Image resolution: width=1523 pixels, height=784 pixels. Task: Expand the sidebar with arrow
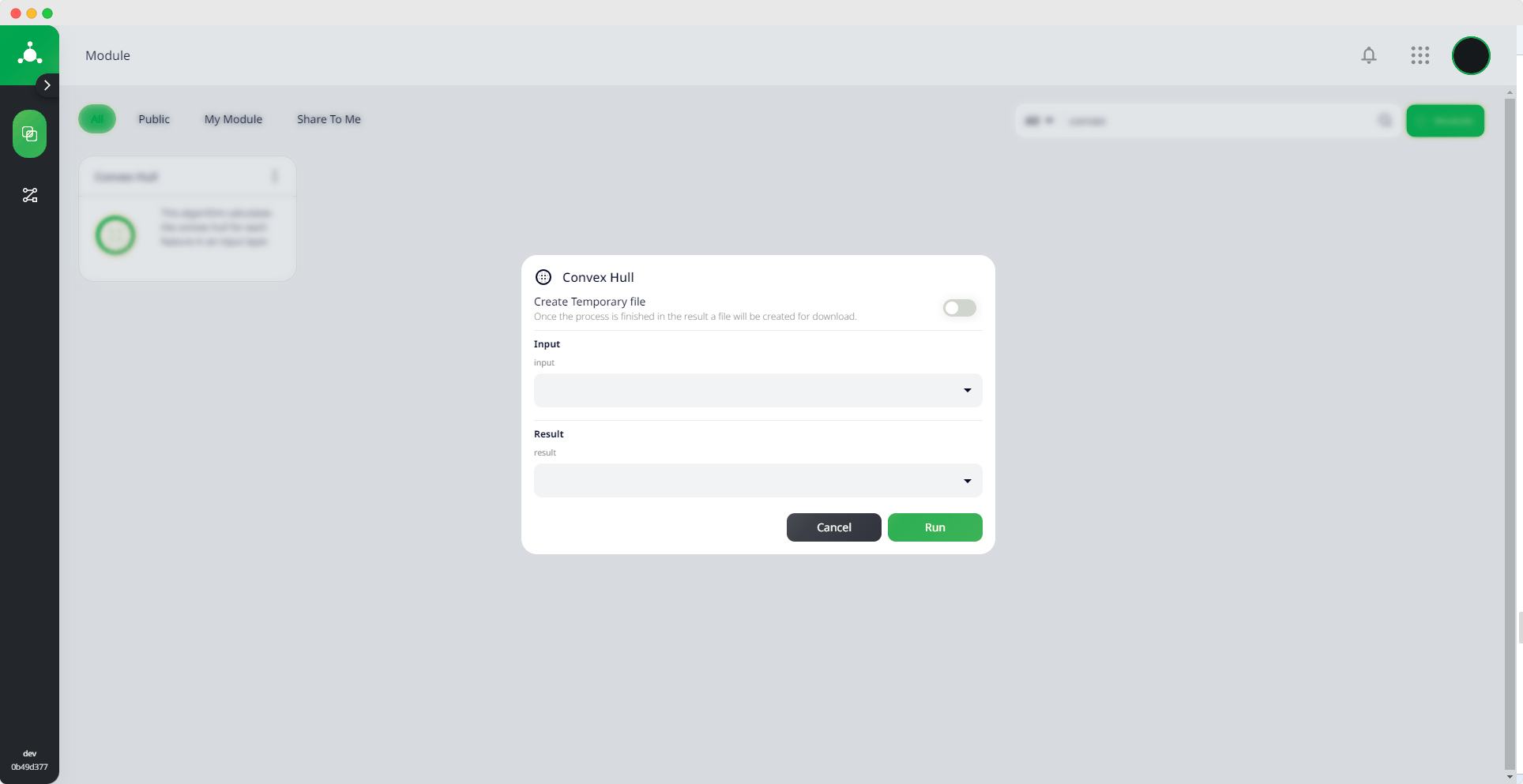(x=47, y=85)
